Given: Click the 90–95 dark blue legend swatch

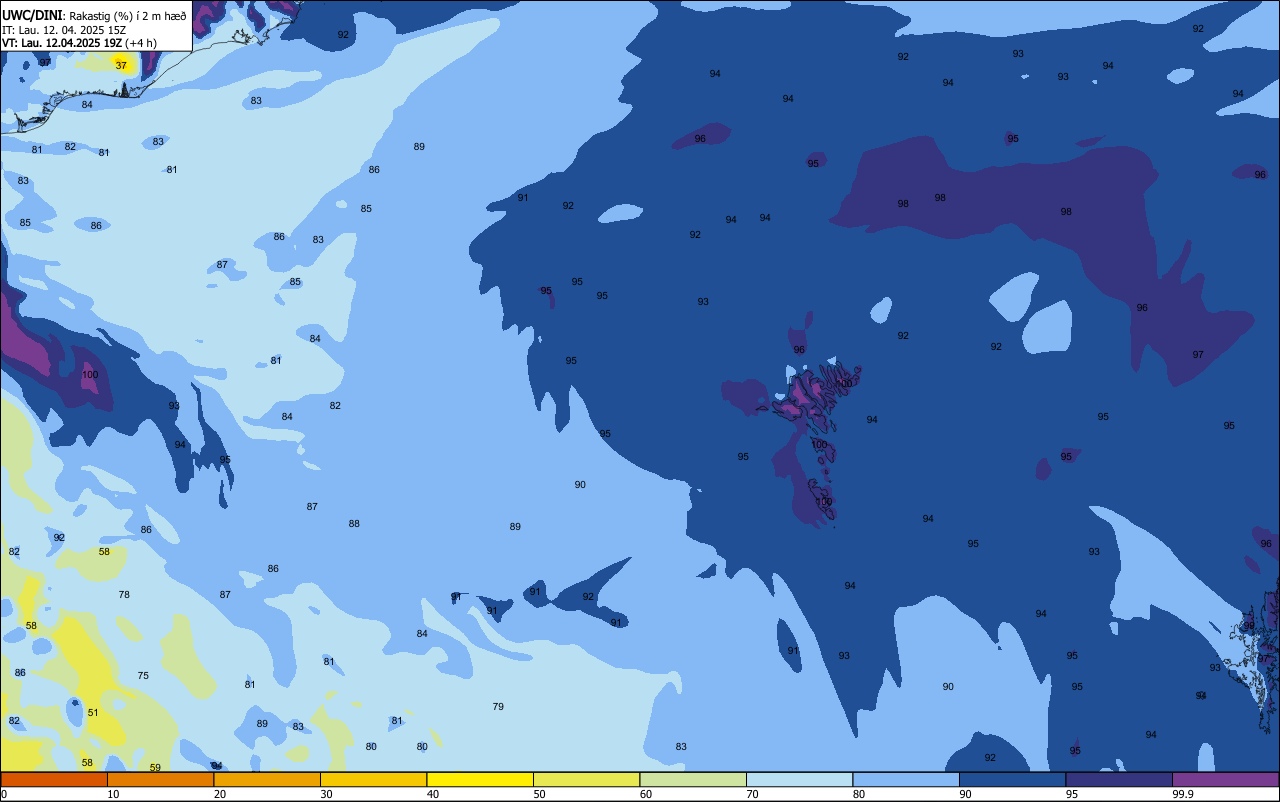Looking at the screenshot, I should pos(1012,780).
